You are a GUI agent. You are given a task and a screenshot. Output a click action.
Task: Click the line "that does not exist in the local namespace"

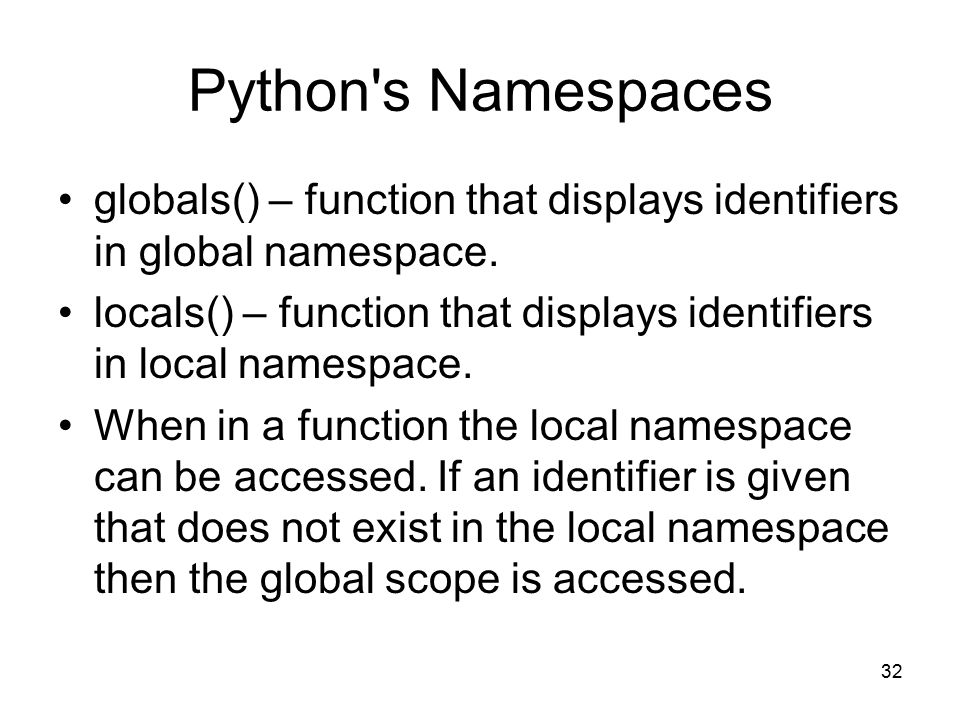pyautogui.click(x=491, y=528)
